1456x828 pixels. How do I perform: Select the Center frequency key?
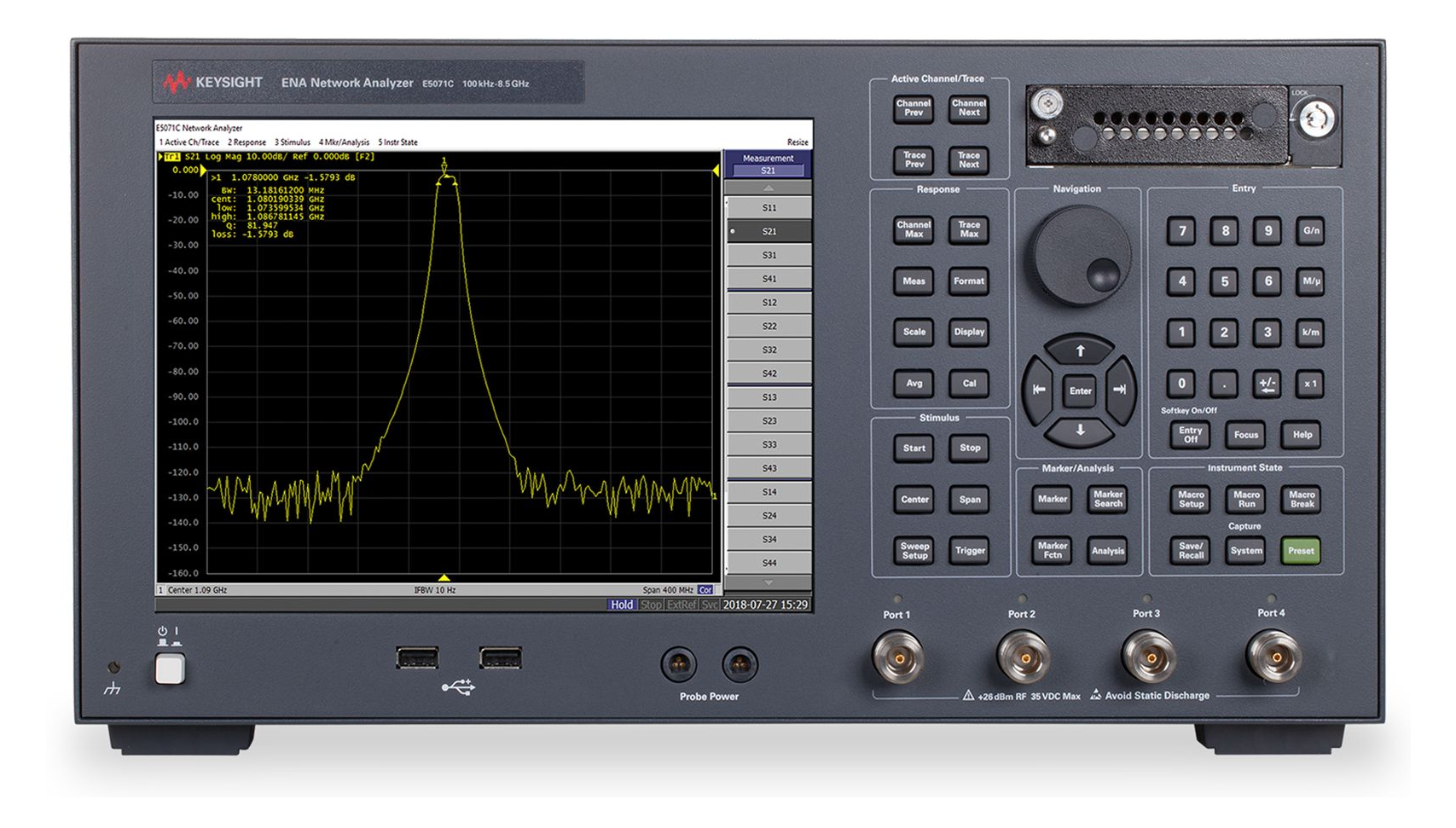tap(914, 500)
